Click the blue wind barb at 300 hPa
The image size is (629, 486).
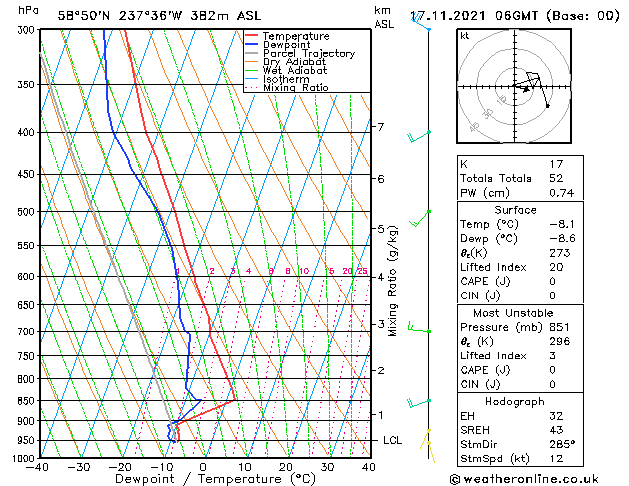coord(421,22)
